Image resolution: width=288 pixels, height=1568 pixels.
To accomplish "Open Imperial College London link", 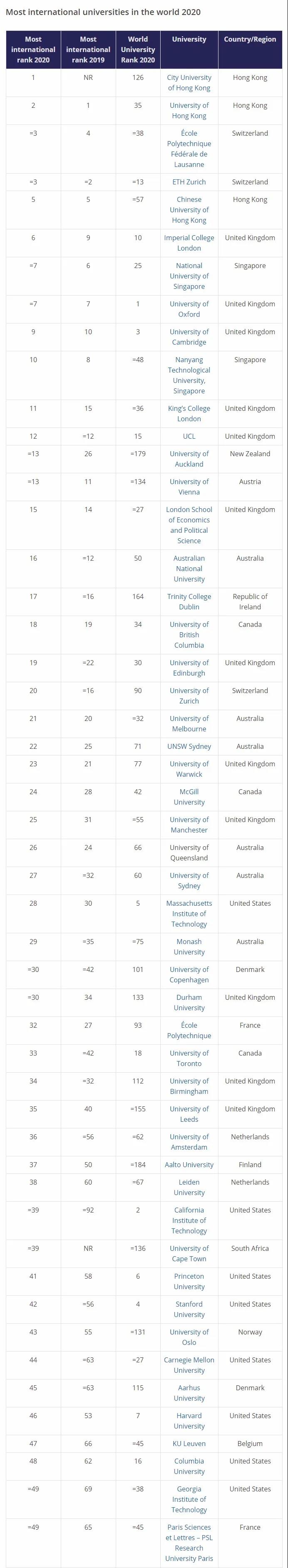I will pos(189,243).
